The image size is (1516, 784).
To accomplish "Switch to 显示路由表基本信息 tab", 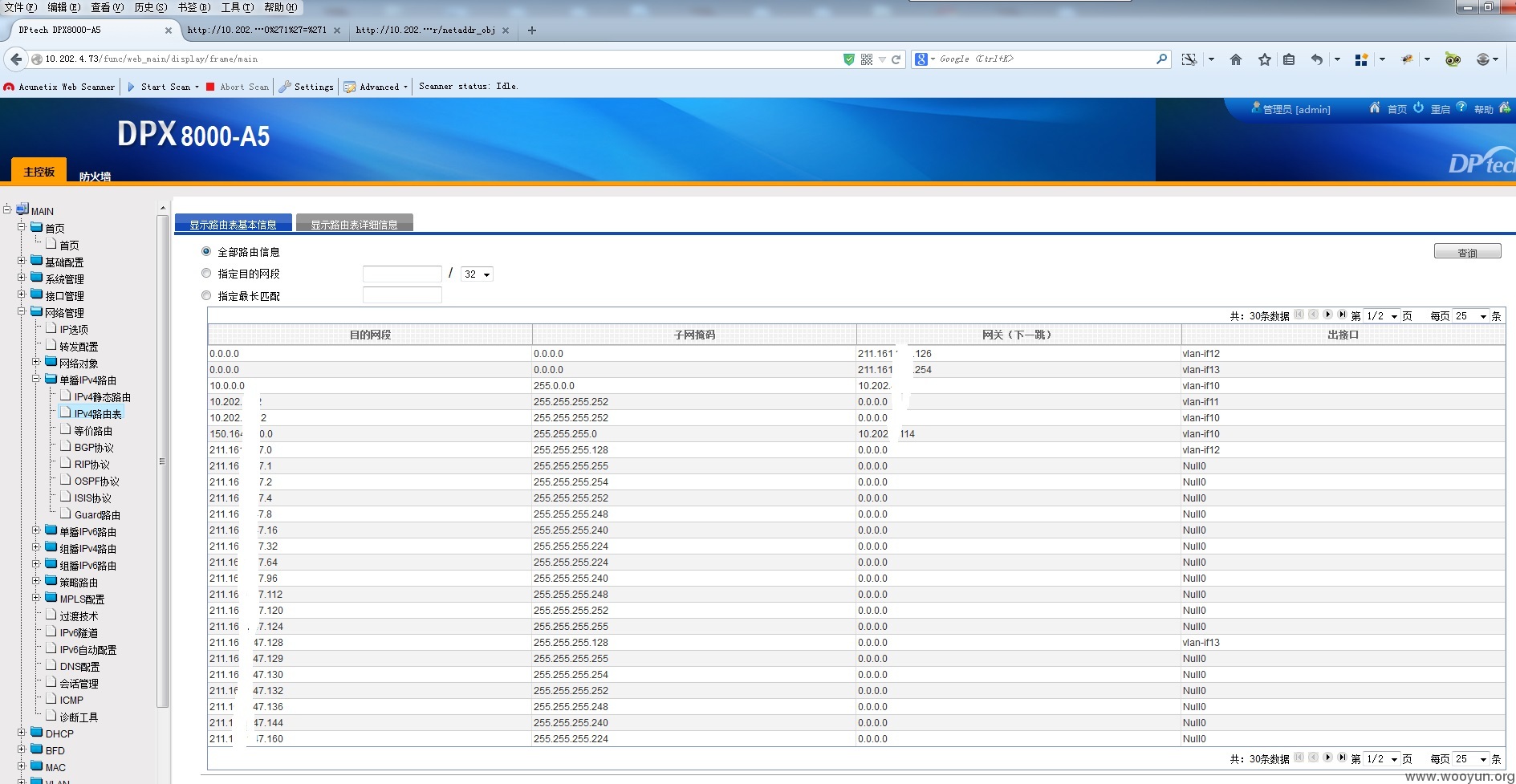I will pos(233,224).
